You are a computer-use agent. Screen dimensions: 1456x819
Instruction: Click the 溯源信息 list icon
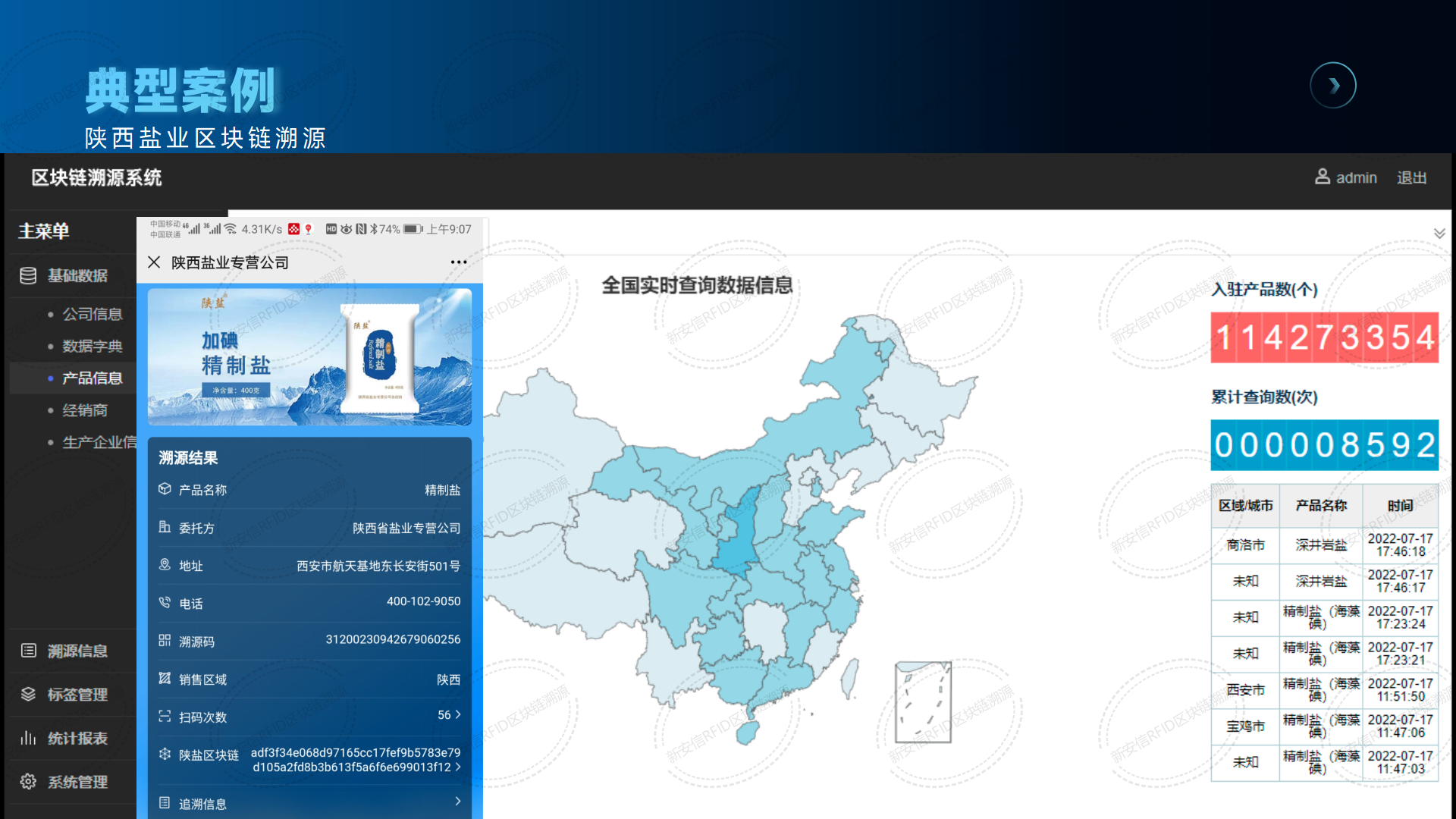point(28,651)
